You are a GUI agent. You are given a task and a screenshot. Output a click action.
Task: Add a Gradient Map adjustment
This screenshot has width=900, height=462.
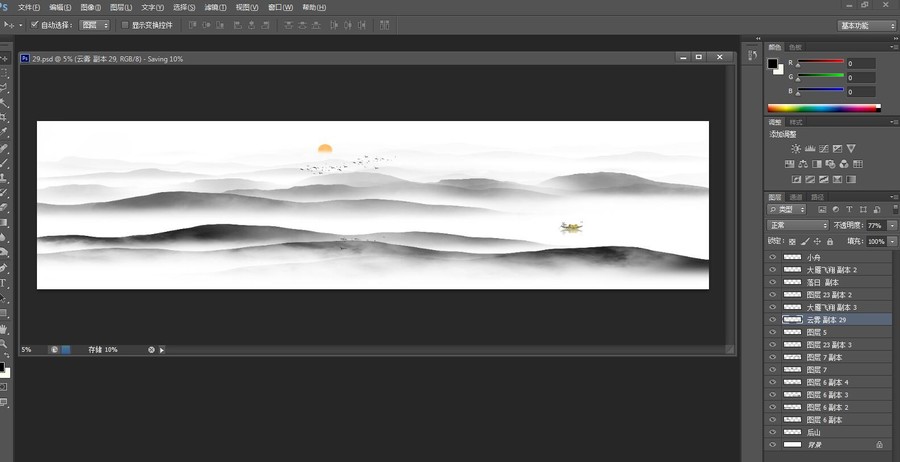[x=851, y=180]
